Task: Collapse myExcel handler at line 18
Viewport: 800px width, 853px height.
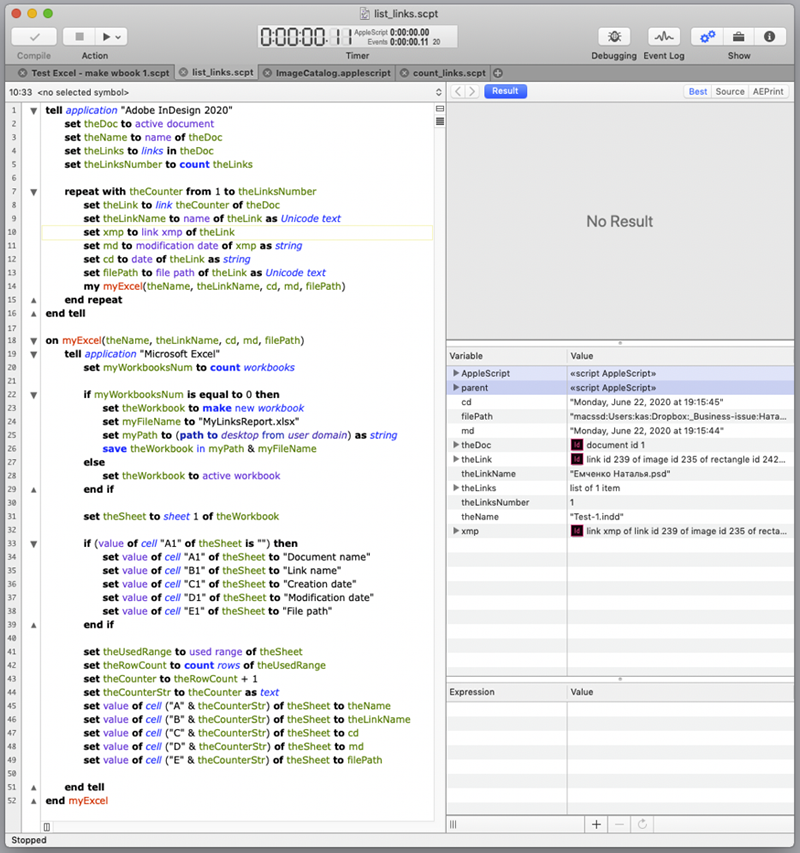Action: coord(33,341)
